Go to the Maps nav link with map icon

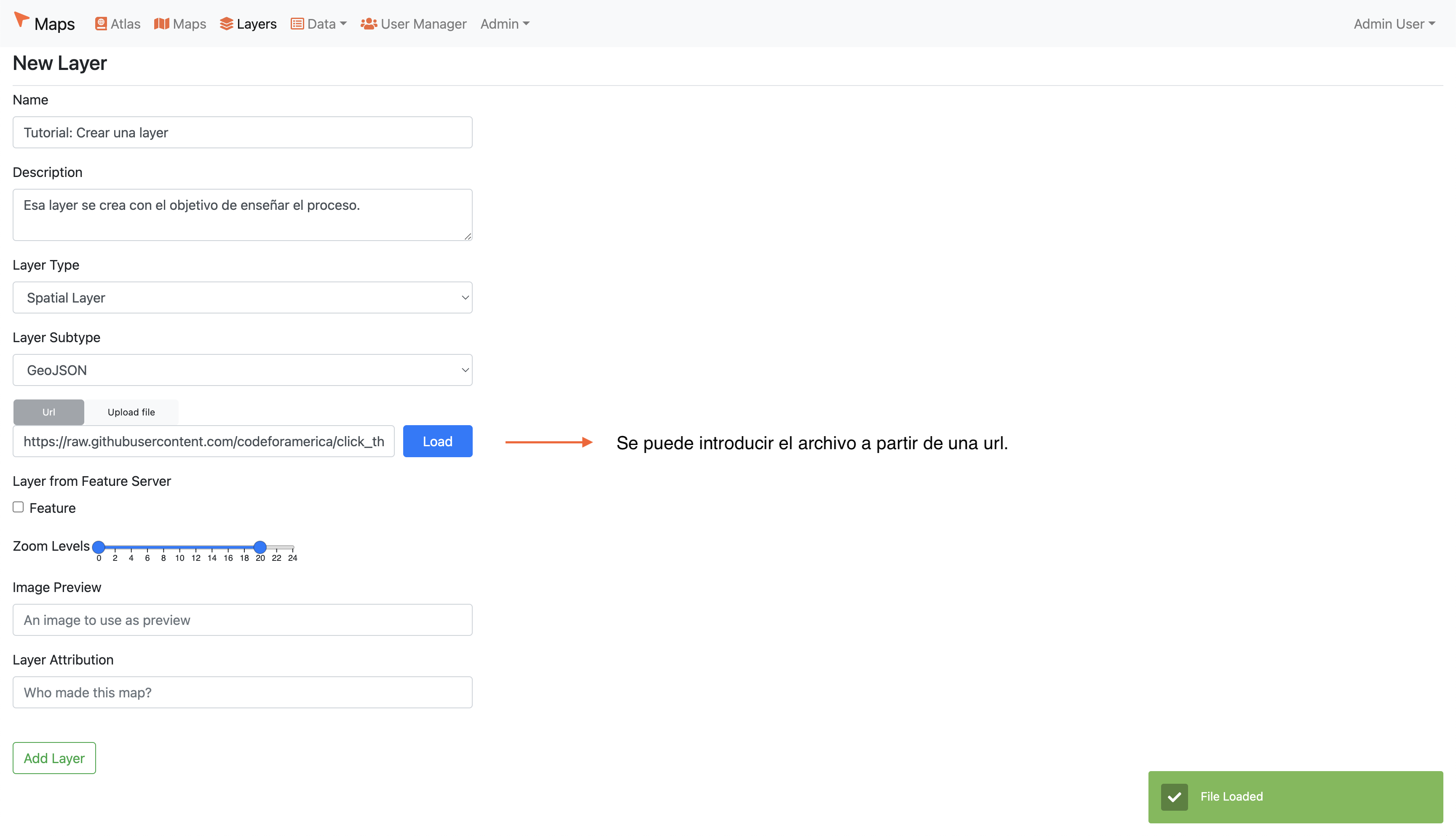point(180,24)
